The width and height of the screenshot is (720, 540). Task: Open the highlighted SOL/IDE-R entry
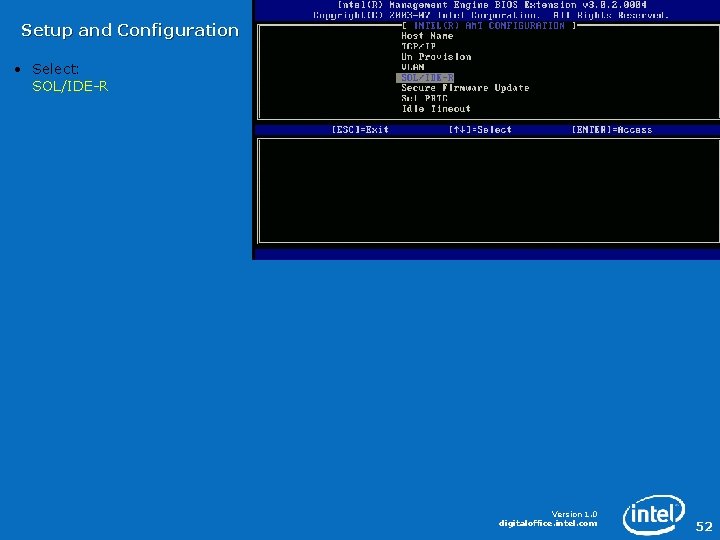pyautogui.click(x=425, y=78)
